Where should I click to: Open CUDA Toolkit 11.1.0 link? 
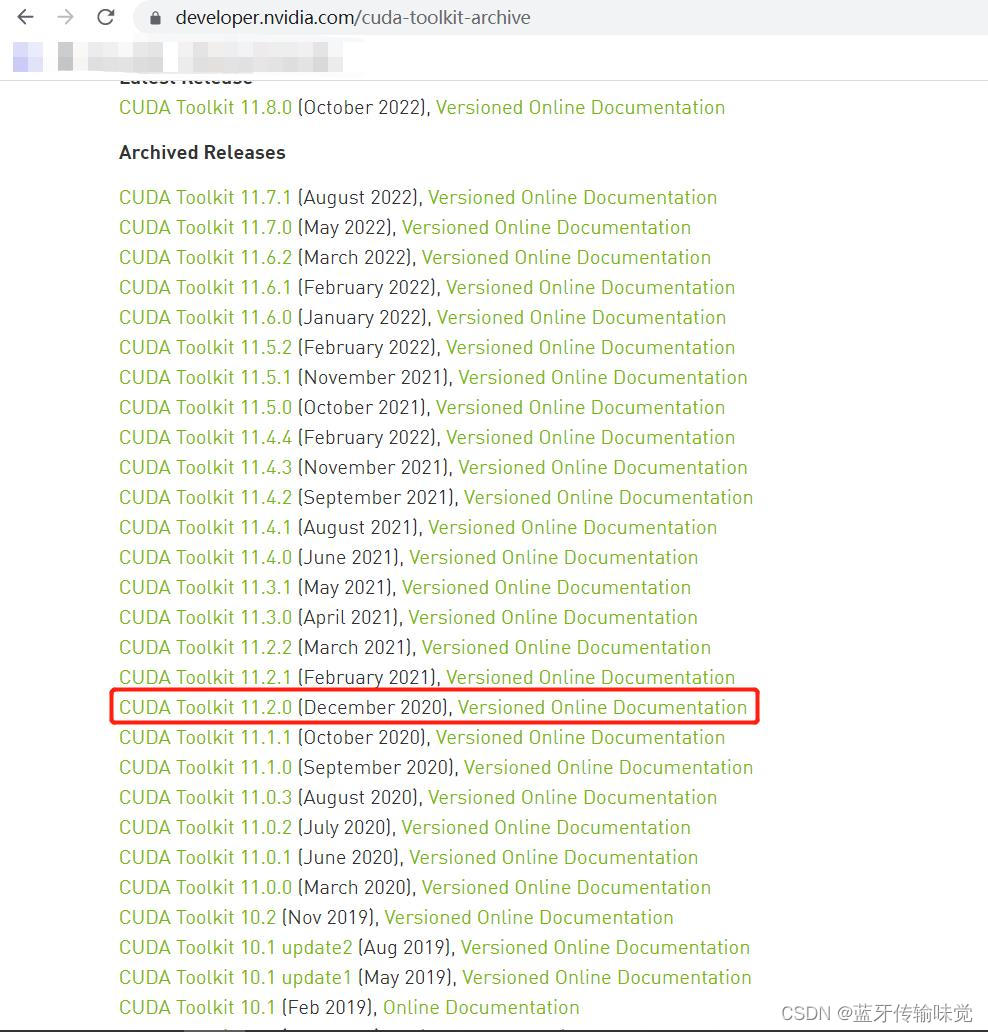pos(205,767)
